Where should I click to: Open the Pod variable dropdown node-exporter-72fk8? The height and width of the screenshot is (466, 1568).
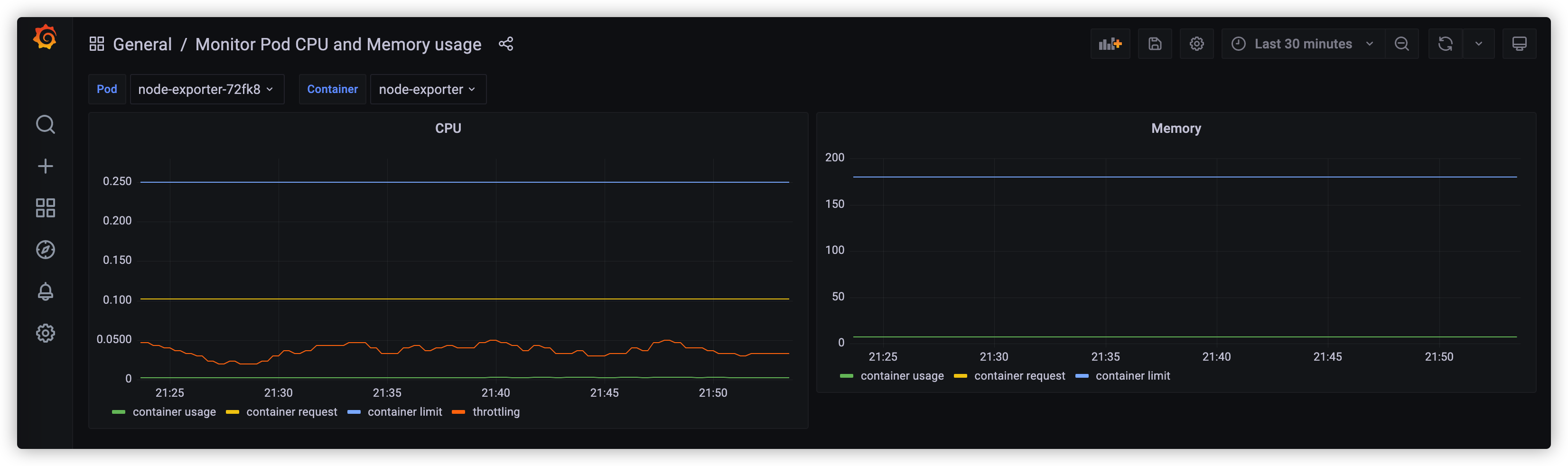207,89
